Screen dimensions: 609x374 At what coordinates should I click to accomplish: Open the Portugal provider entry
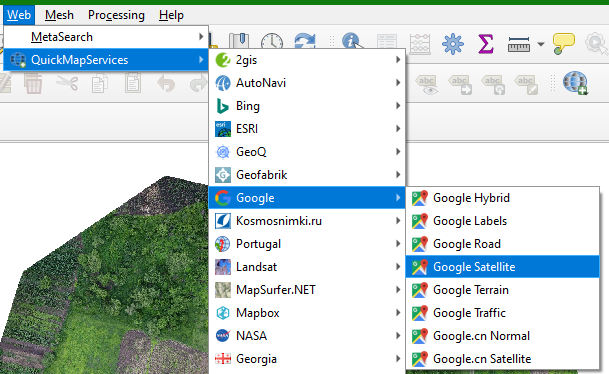click(x=307, y=244)
